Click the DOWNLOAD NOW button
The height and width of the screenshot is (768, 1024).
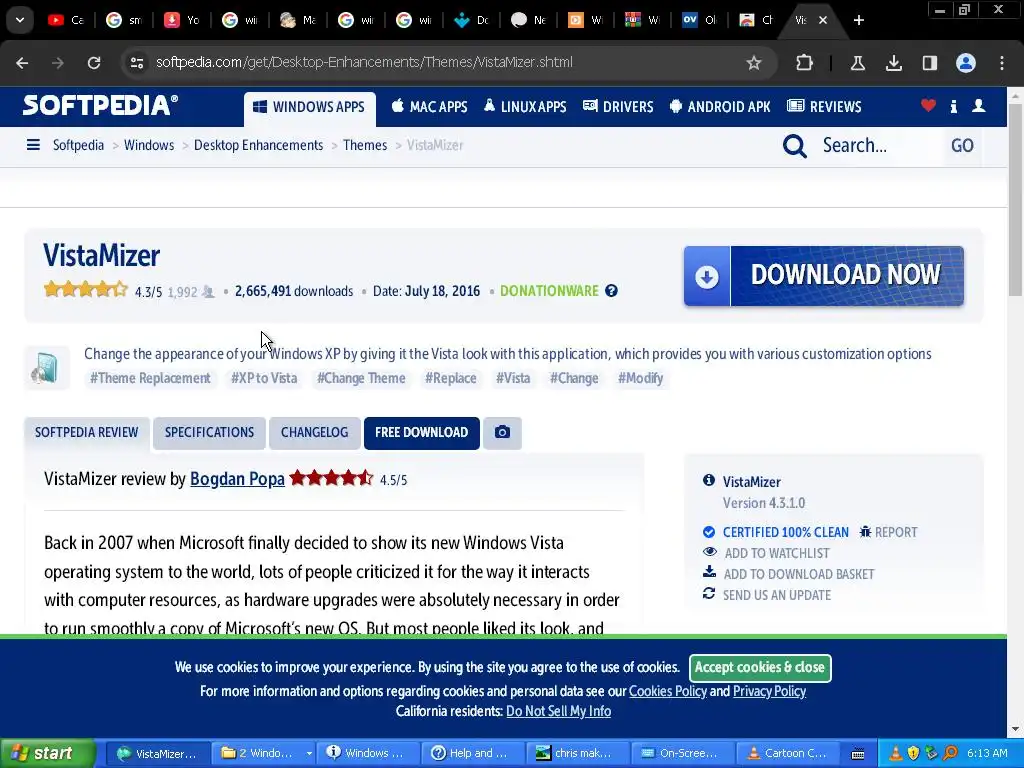(x=824, y=276)
